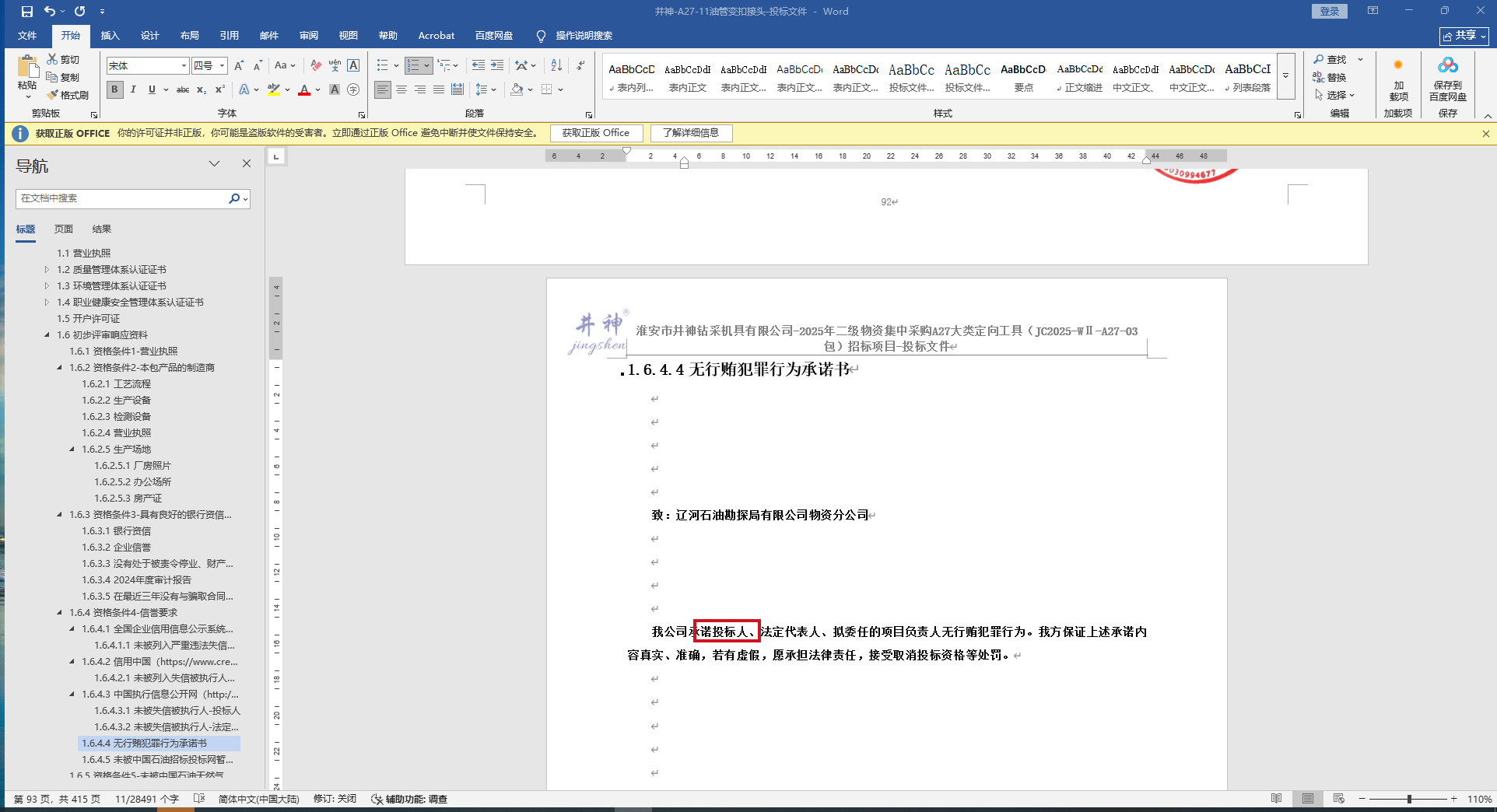Apply 要点 style from gallery
The width and height of the screenshot is (1497, 812).
pos(1023,77)
